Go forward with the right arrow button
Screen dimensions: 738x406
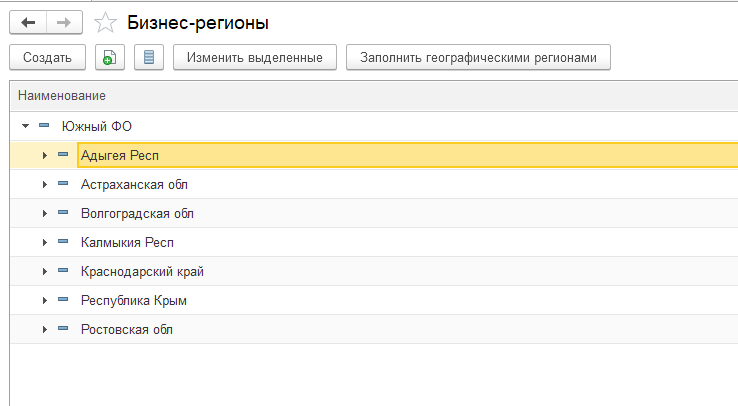[x=64, y=23]
